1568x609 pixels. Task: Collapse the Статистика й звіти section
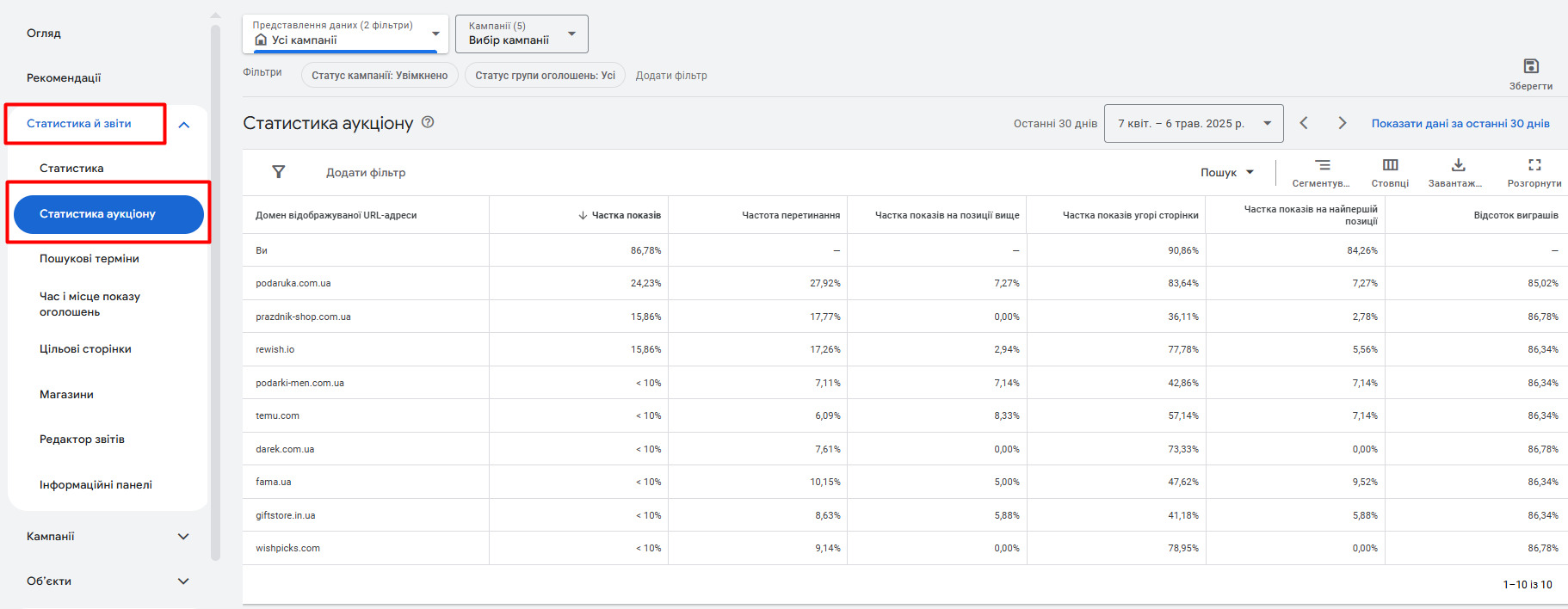(184, 125)
